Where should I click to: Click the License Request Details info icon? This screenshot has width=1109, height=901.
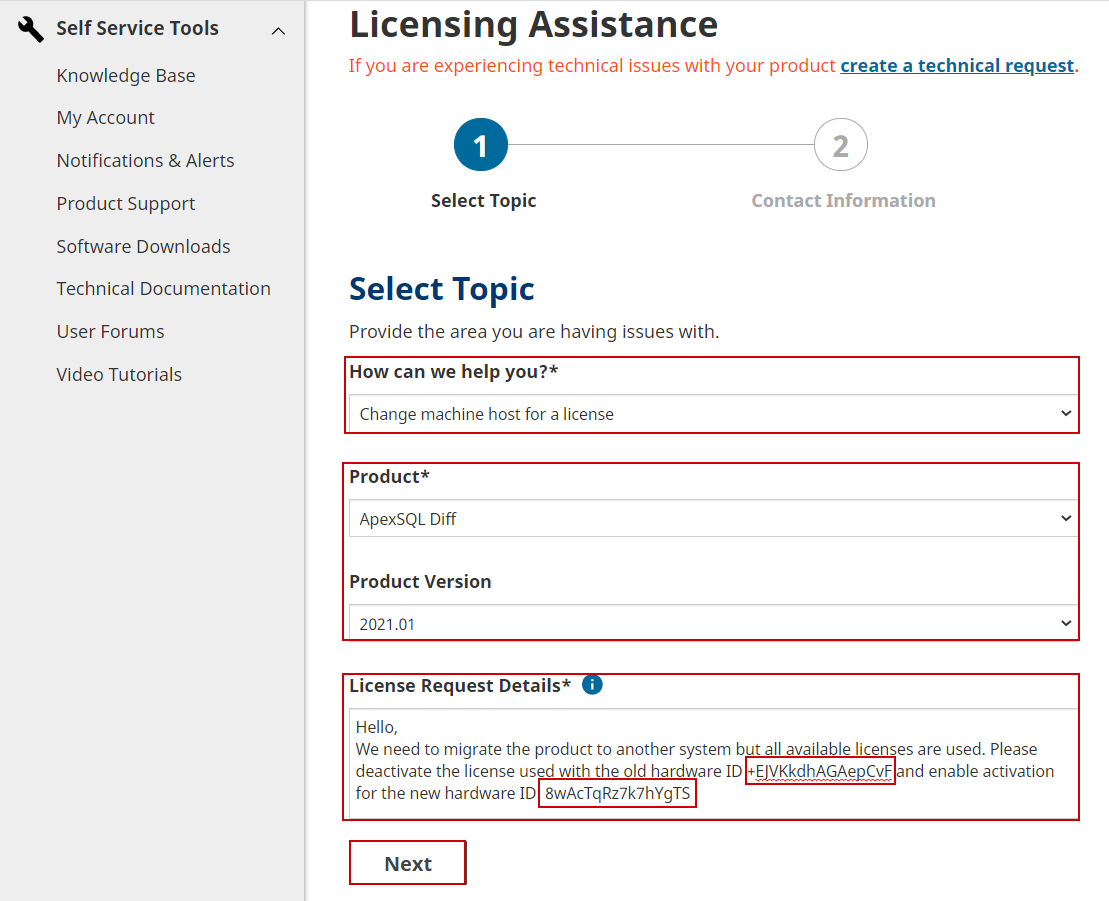[592, 685]
